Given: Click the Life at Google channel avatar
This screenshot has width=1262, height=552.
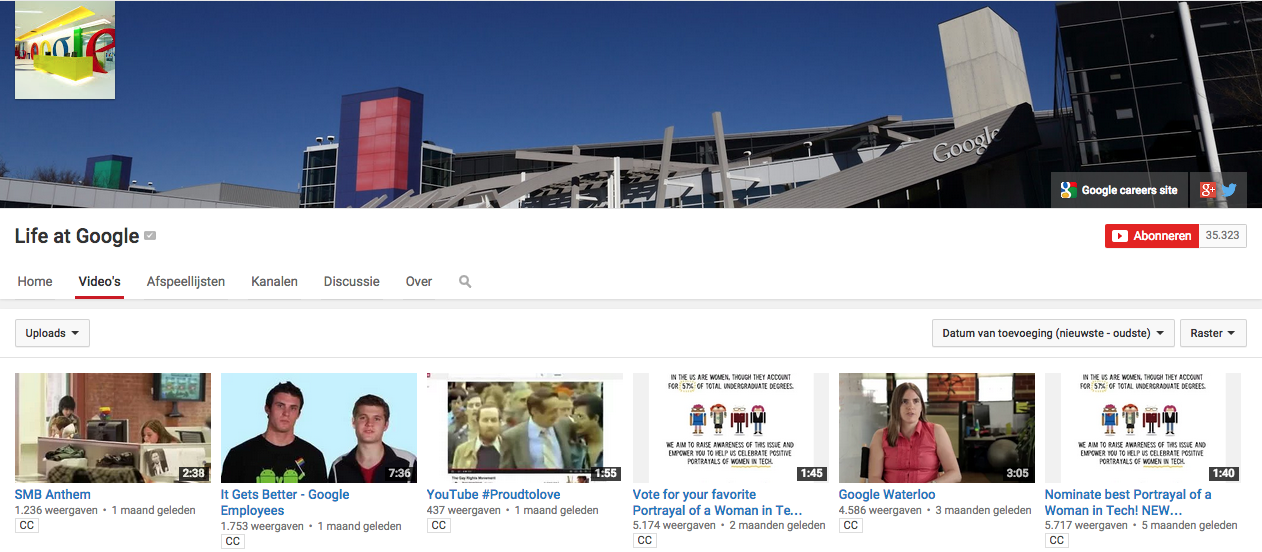Looking at the screenshot, I should [65, 50].
